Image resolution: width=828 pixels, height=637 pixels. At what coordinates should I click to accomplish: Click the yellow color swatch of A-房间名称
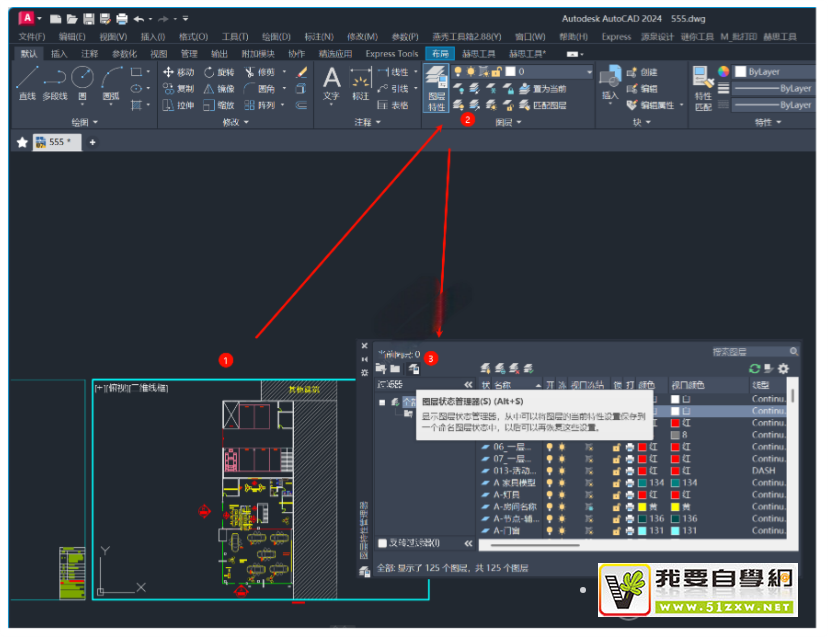[642, 507]
